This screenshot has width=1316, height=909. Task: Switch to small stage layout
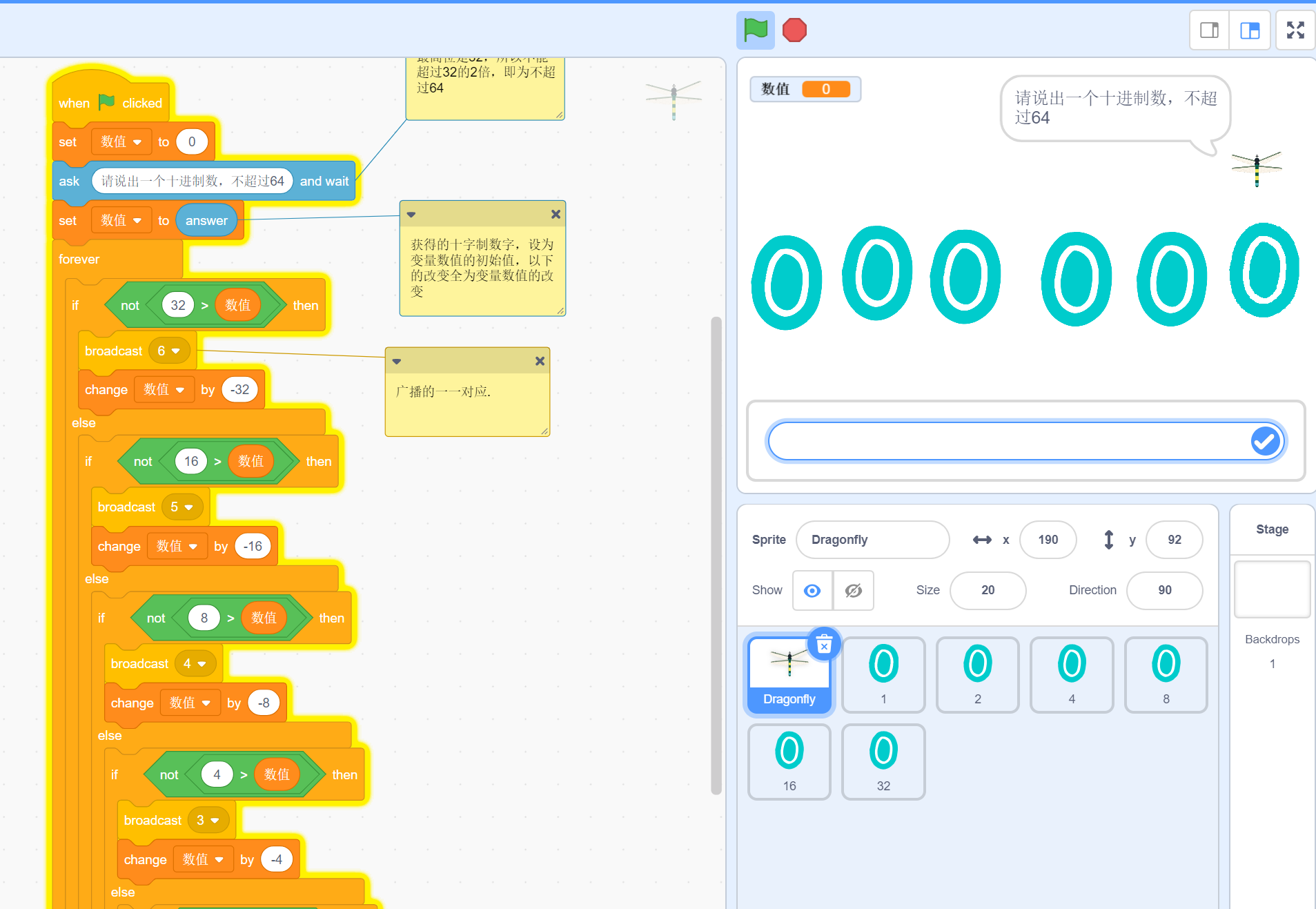pos(1209,30)
